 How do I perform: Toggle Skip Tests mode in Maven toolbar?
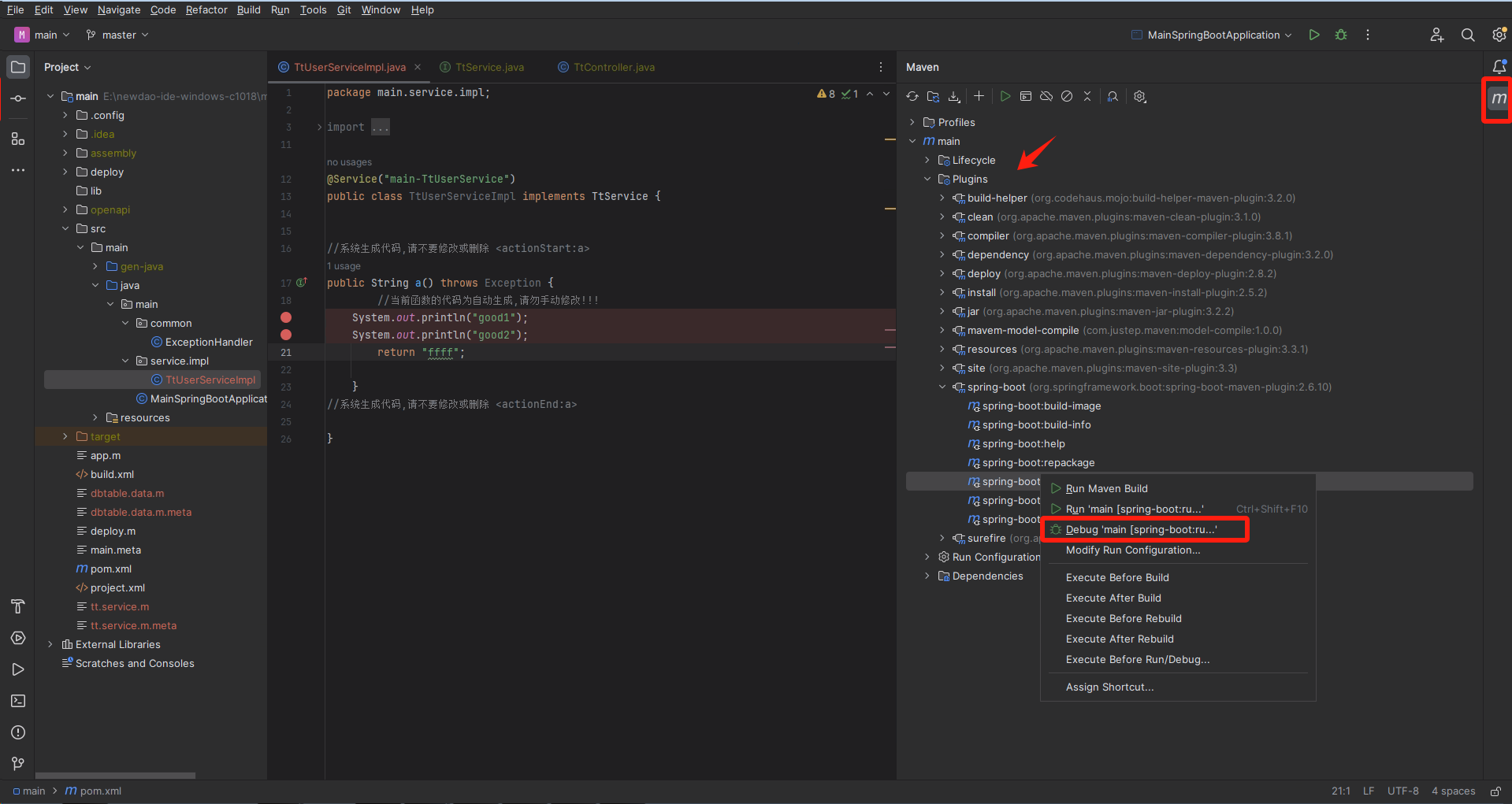coord(1067,96)
